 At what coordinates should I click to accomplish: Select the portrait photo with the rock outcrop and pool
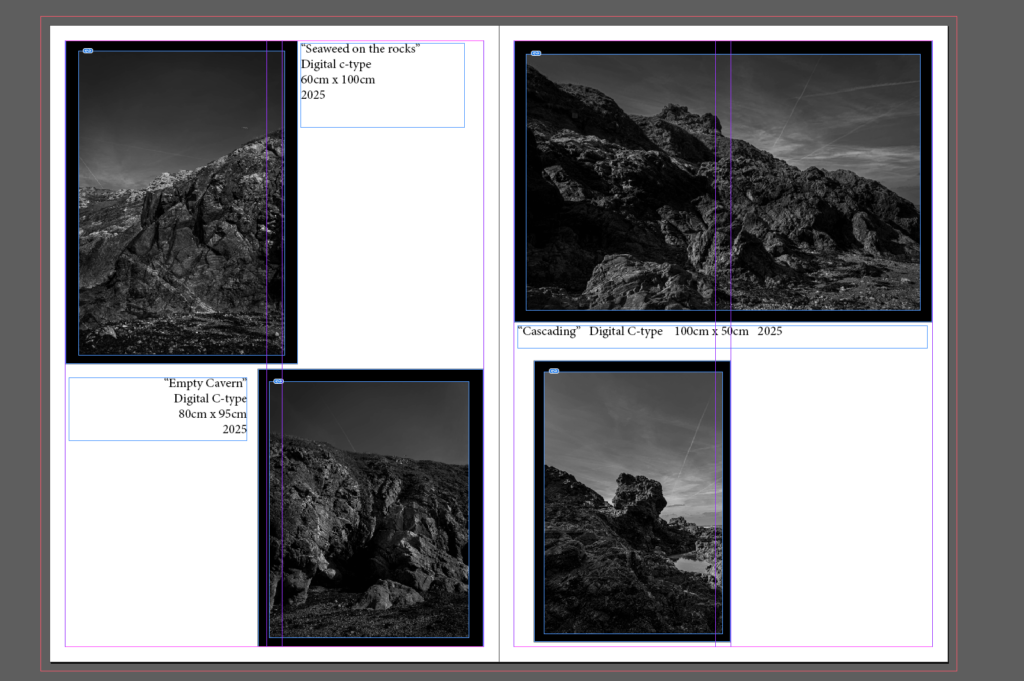point(632,501)
